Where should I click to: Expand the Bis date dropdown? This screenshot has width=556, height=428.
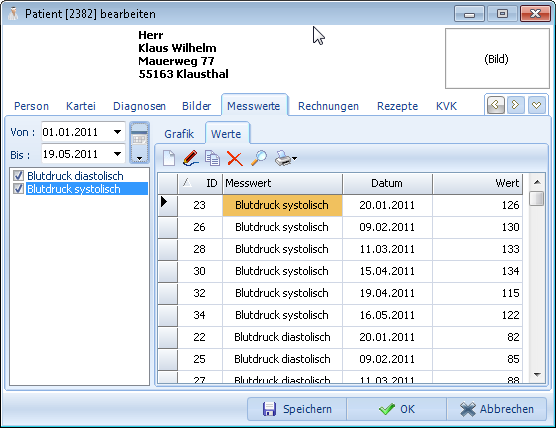pos(117,154)
